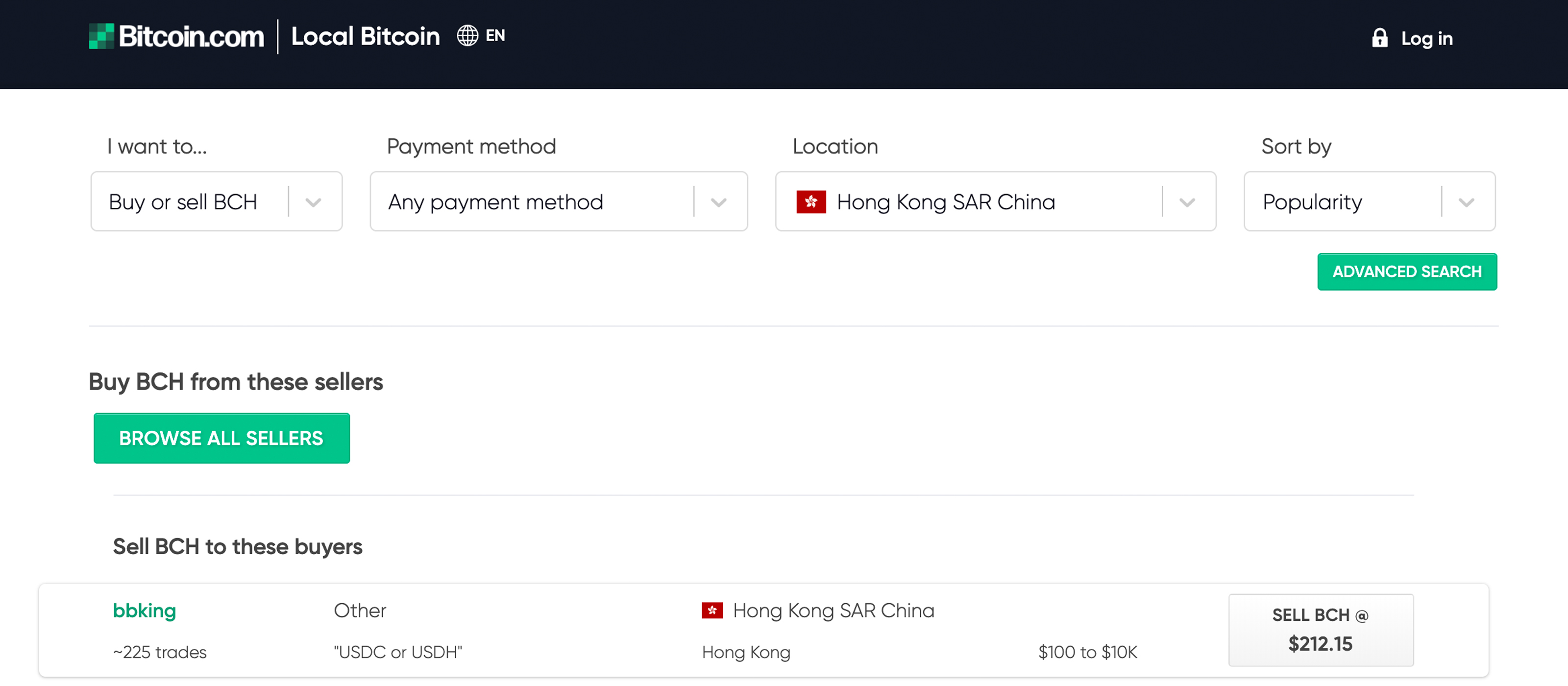Expand the Location chevron arrow
This screenshot has width=1568, height=686.
1187,202
